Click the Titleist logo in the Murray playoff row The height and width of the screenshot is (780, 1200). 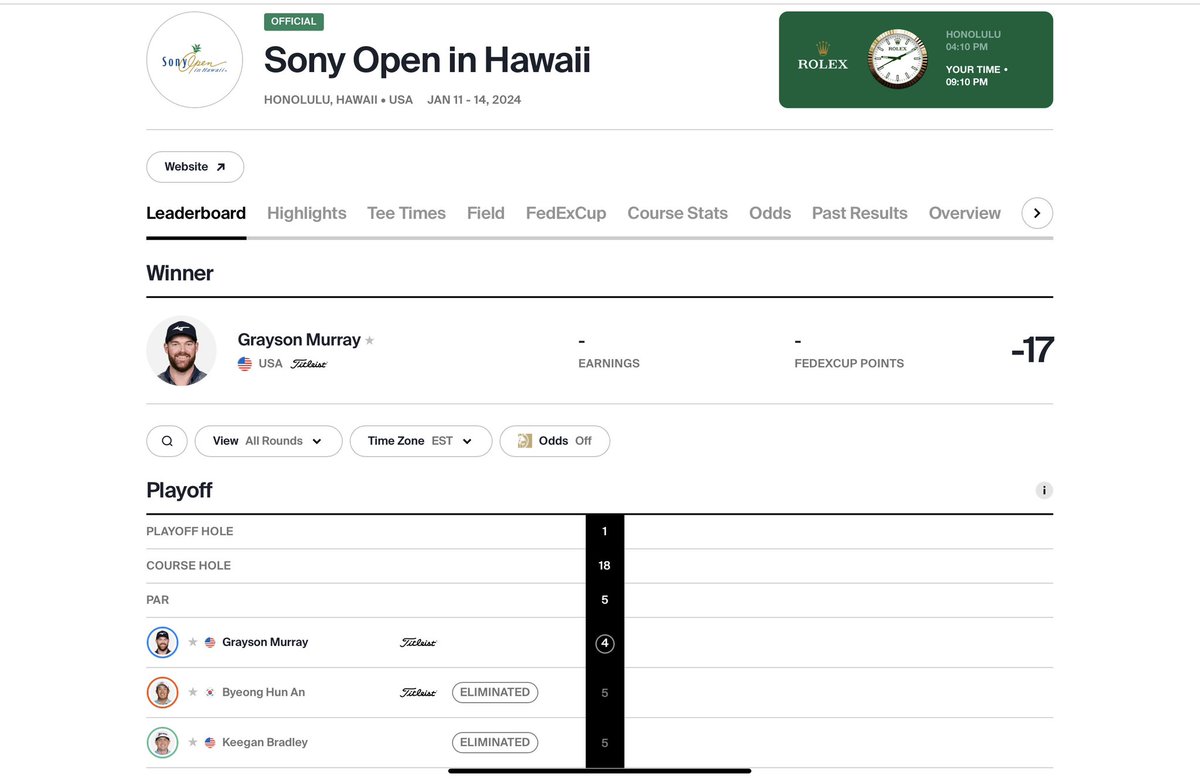(x=418, y=643)
